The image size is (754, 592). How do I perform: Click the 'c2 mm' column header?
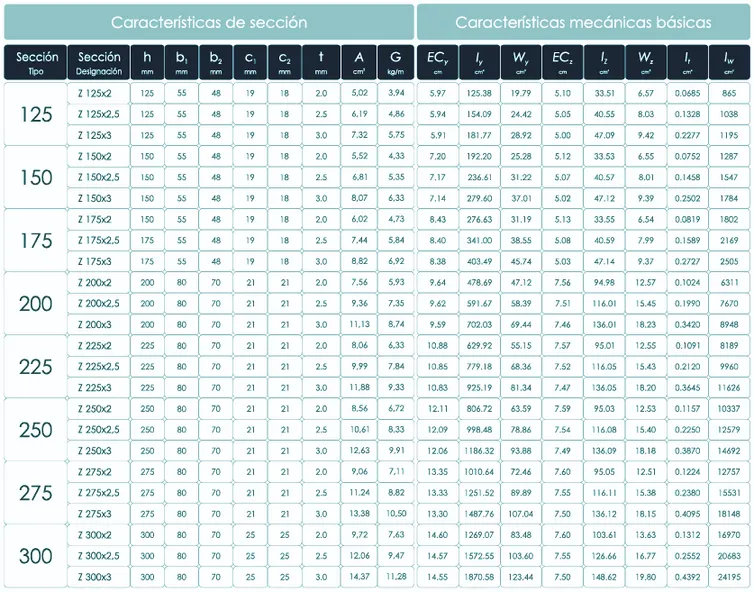coord(285,63)
